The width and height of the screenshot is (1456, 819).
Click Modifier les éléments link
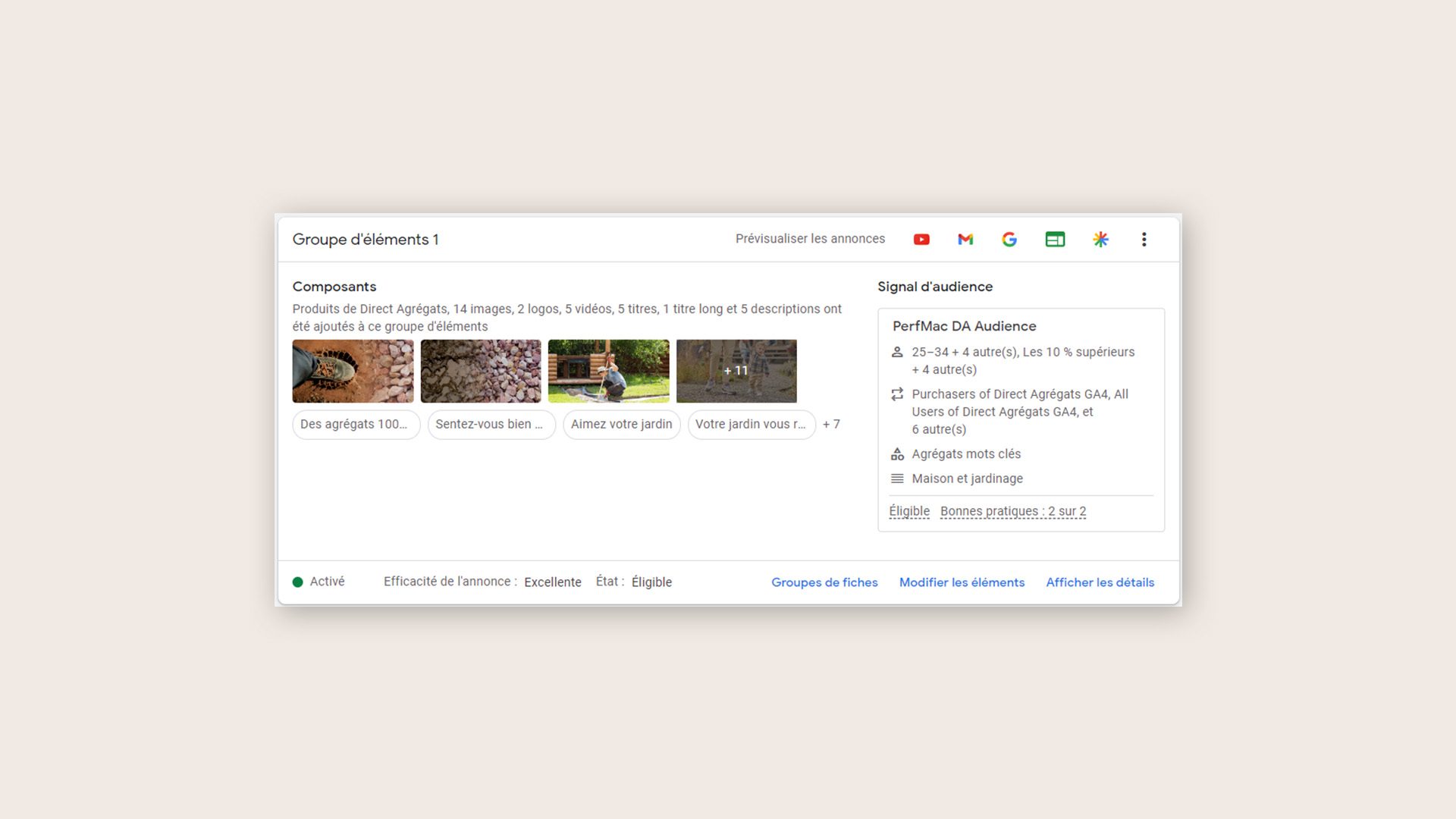[962, 582]
